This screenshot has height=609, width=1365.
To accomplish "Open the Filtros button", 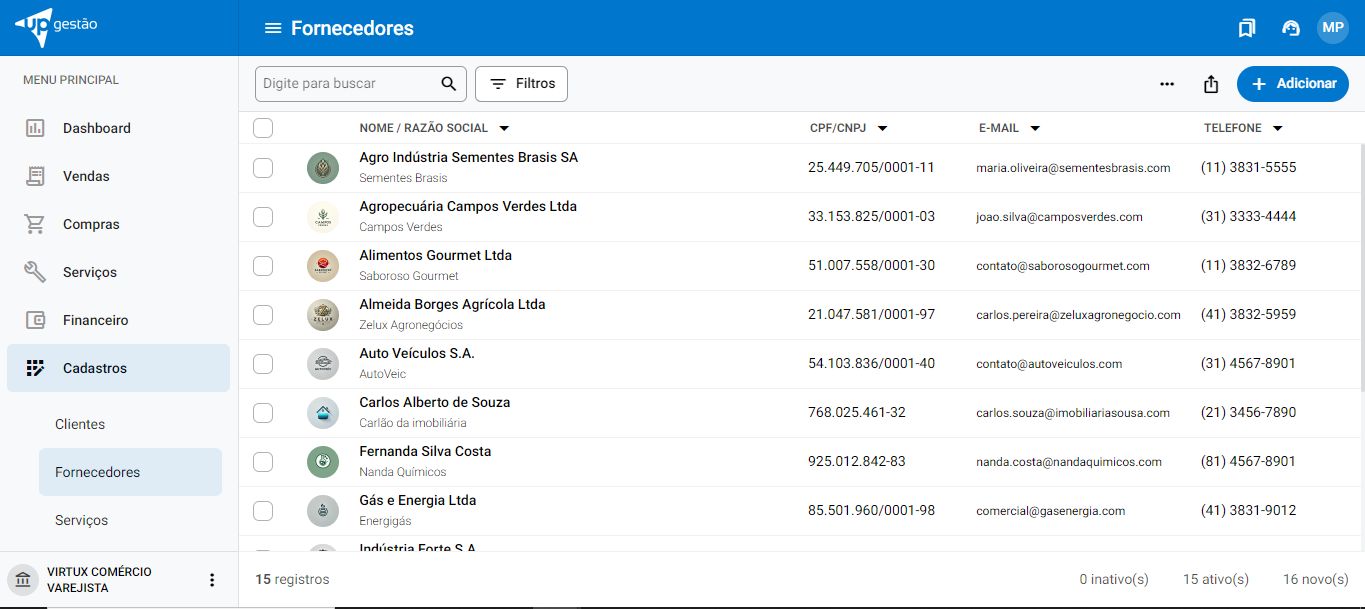I will coord(521,84).
